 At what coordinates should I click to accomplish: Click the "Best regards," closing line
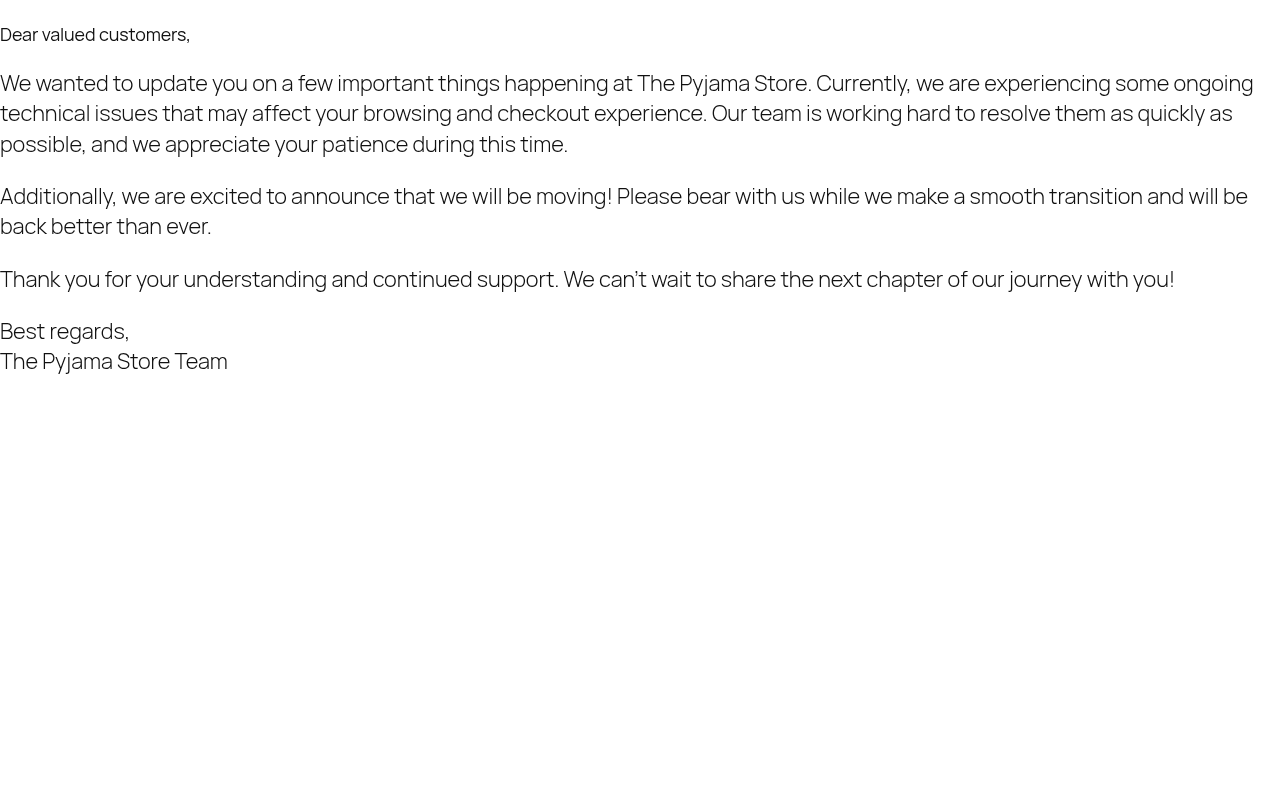64,331
